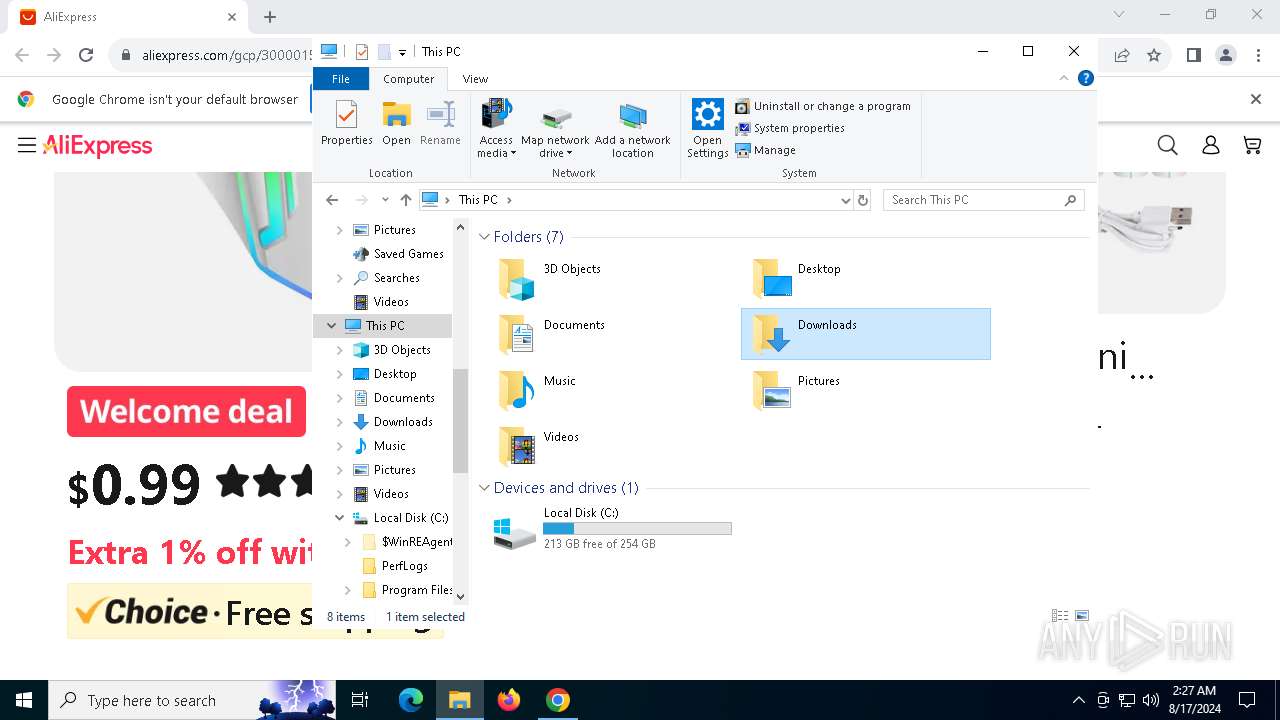Bookmark this page with the star
Screen dimensions: 1280x720
[1154, 56]
